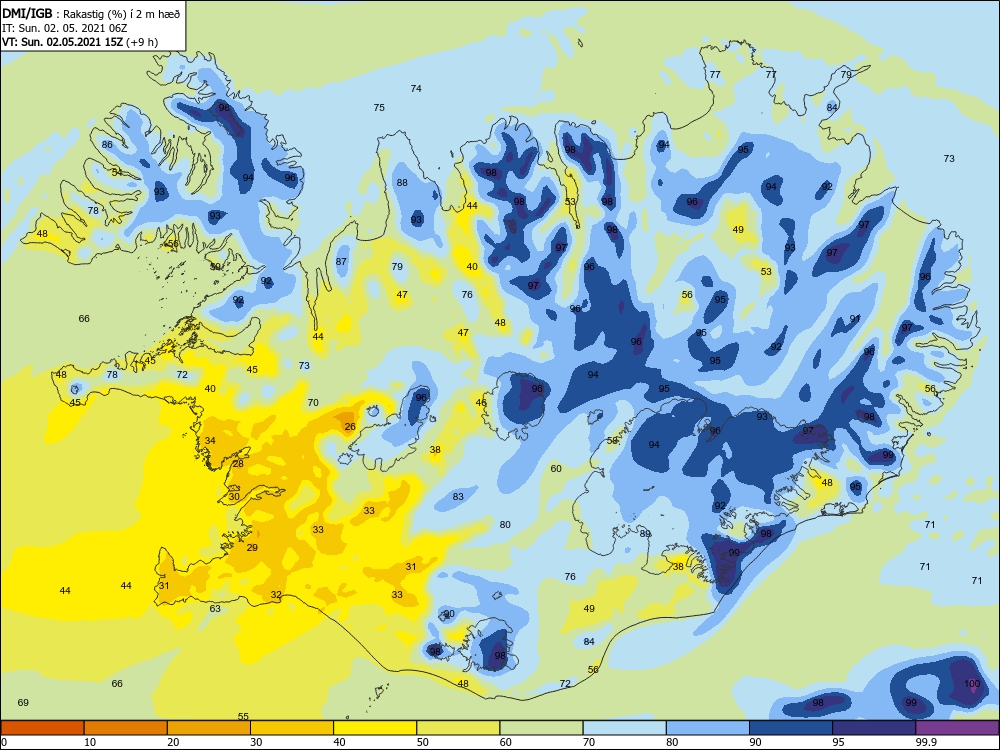Pick the light green 60–70 legend swatch
The width and height of the screenshot is (1000, 750).
click(541, 728)
